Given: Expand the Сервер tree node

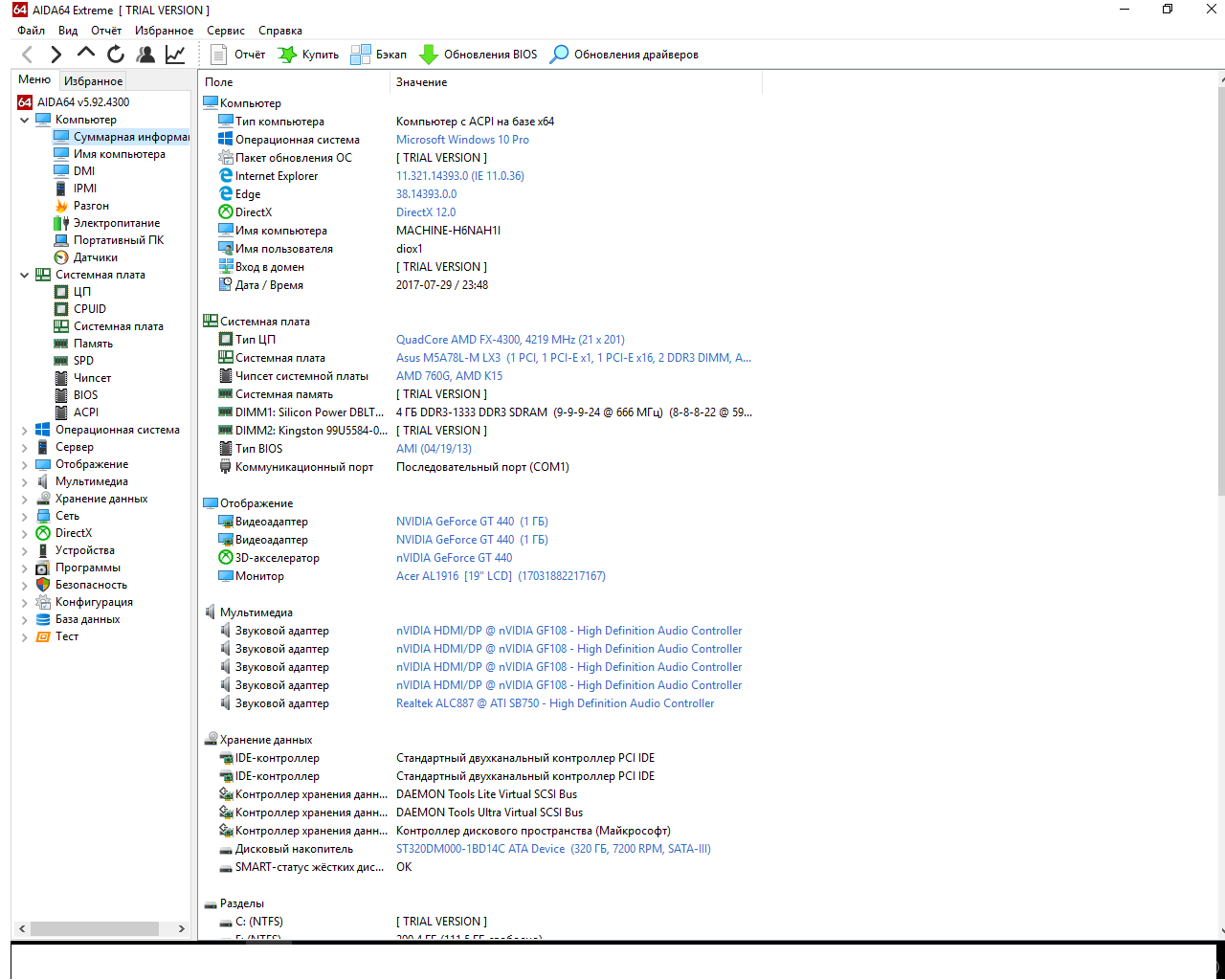Looking at the screenshot, I should pos(25,447).
